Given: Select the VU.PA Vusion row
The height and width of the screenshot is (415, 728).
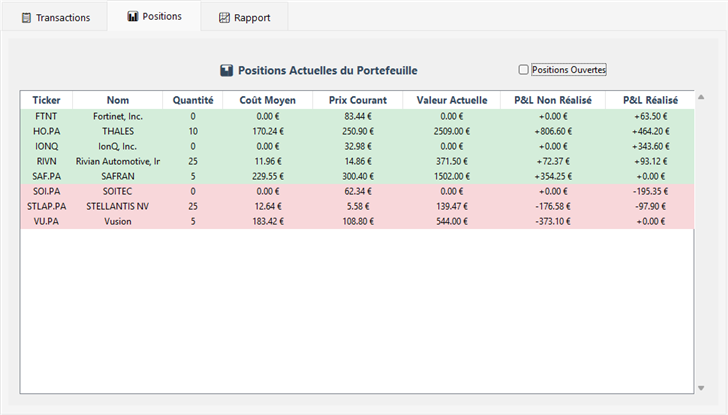Looking at the screenshot, I should [x=118, y=221].
